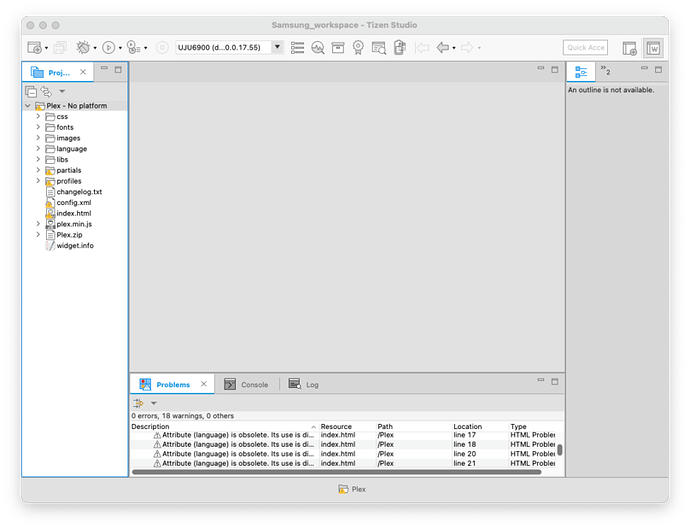Open the performance monitor graph icon
This screenshot has height=528, width=690.
pos(318,47)
